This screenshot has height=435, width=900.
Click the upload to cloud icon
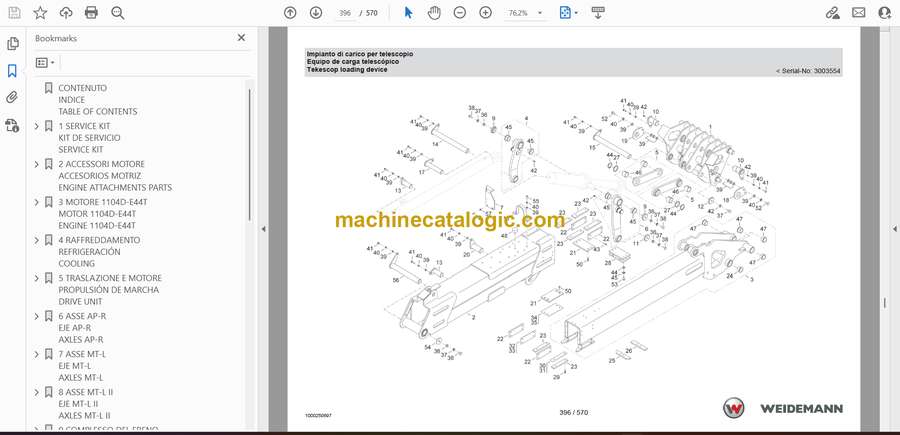pyautogui.click(x=66, y=13)
